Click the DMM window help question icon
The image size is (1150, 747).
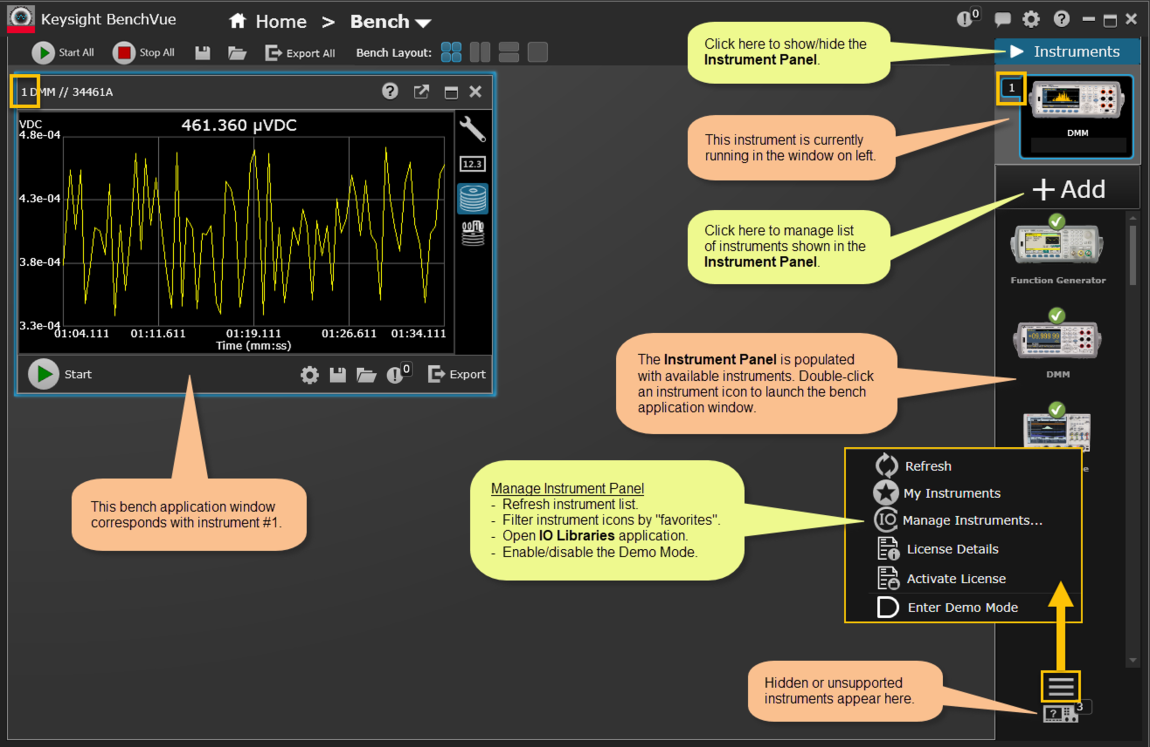390,92
